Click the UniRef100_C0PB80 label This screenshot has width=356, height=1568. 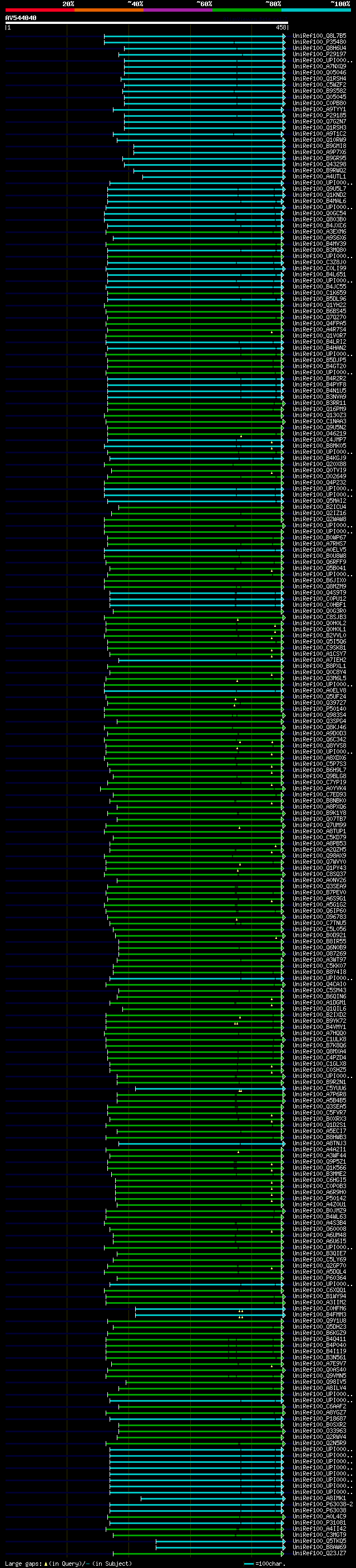319,103
